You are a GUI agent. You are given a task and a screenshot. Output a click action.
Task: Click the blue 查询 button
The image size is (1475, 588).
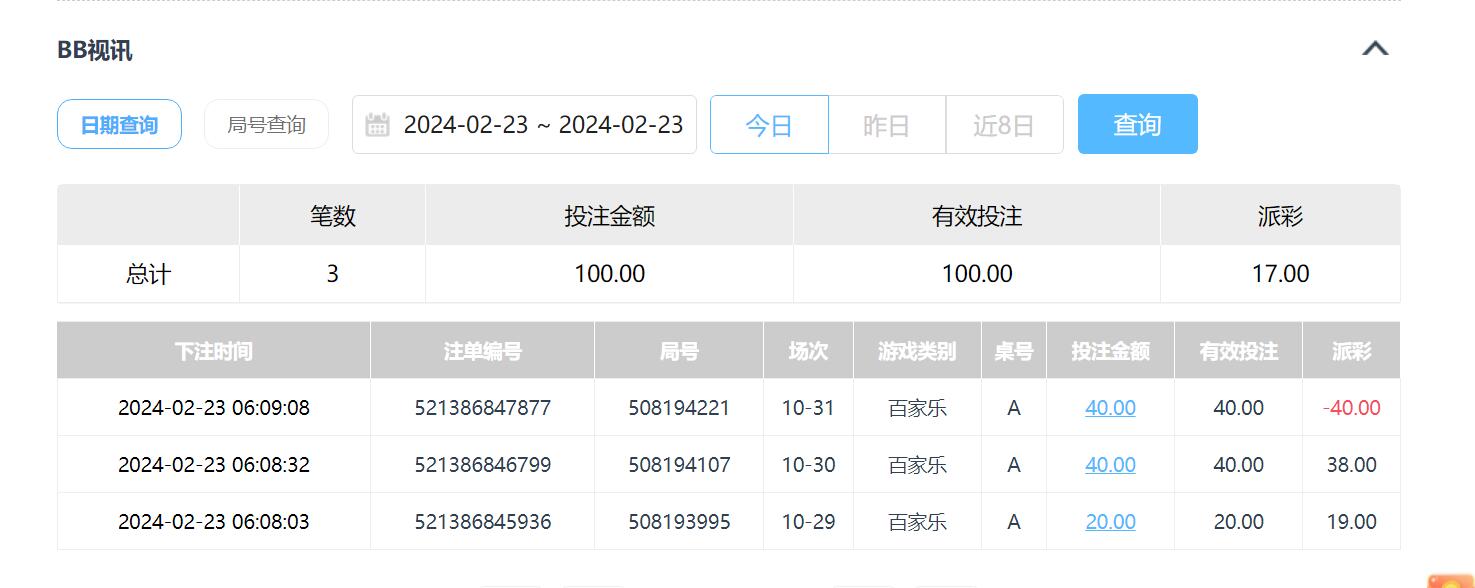tap(1137, 124)
